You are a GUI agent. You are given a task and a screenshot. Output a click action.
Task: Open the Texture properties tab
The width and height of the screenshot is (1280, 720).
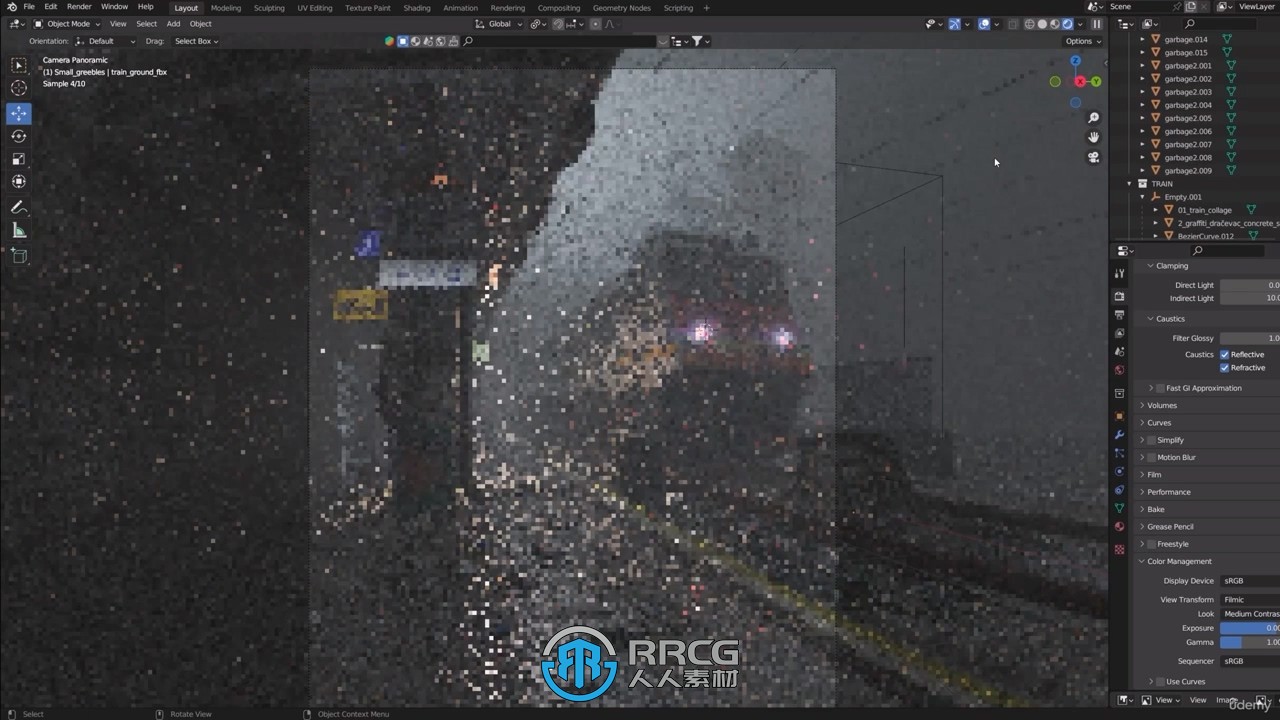tap(1119, 549)
